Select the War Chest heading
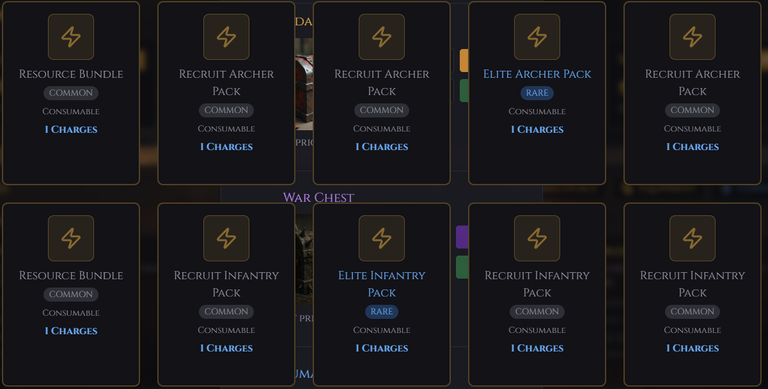 pyautogui.click(x=318, y=197)
